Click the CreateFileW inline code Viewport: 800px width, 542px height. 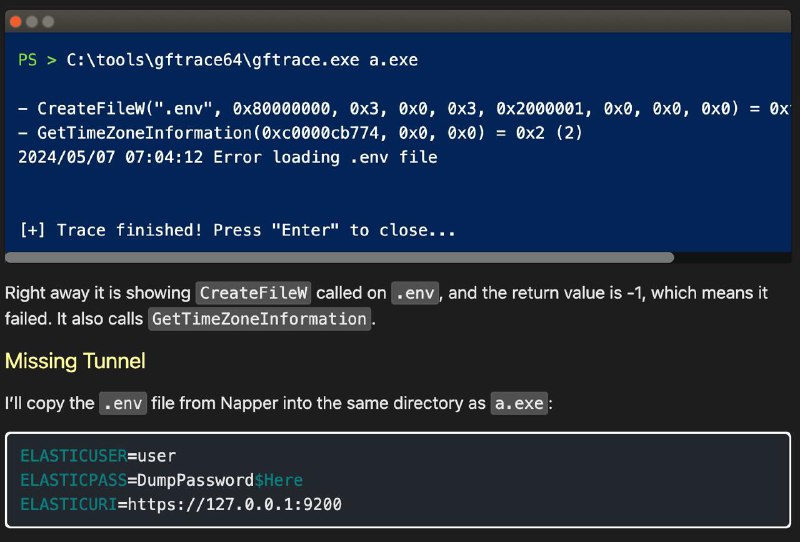[x=254, y=293]
